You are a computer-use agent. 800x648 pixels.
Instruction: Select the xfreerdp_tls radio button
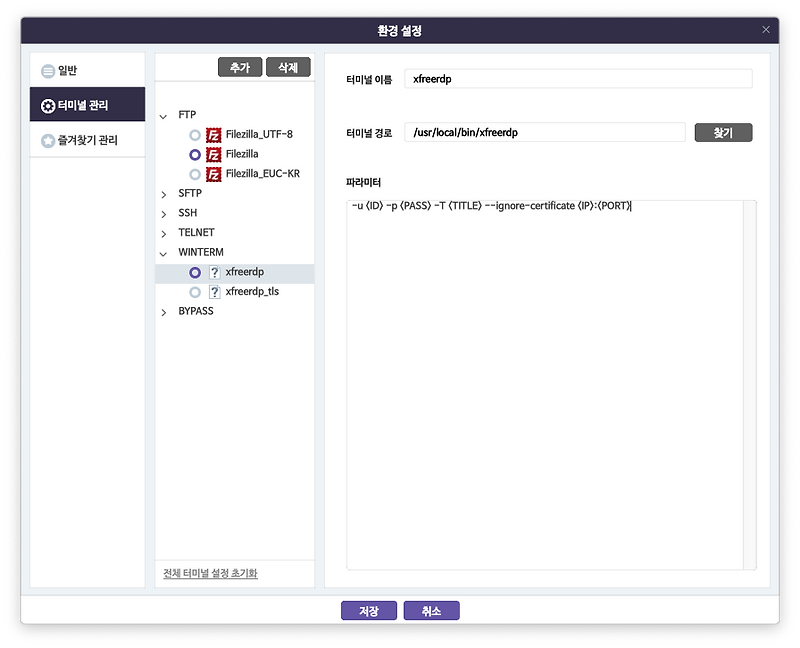click(197, 292)
